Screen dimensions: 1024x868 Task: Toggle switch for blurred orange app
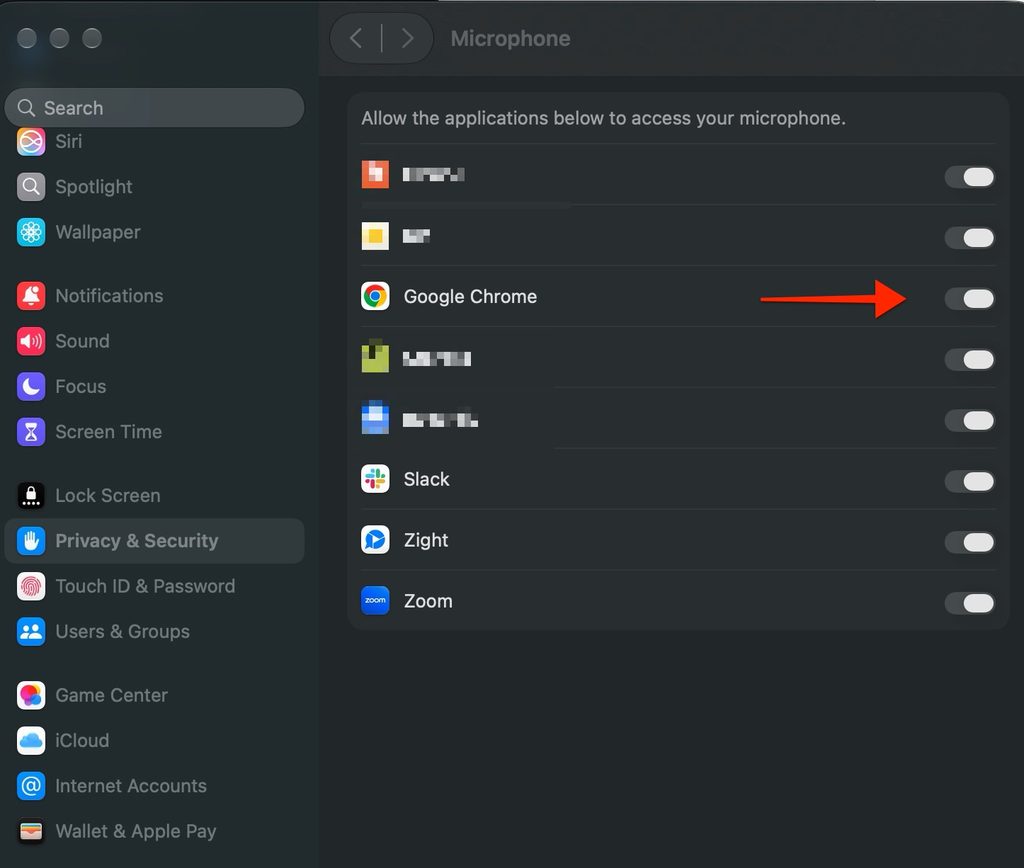coord(970,177)
